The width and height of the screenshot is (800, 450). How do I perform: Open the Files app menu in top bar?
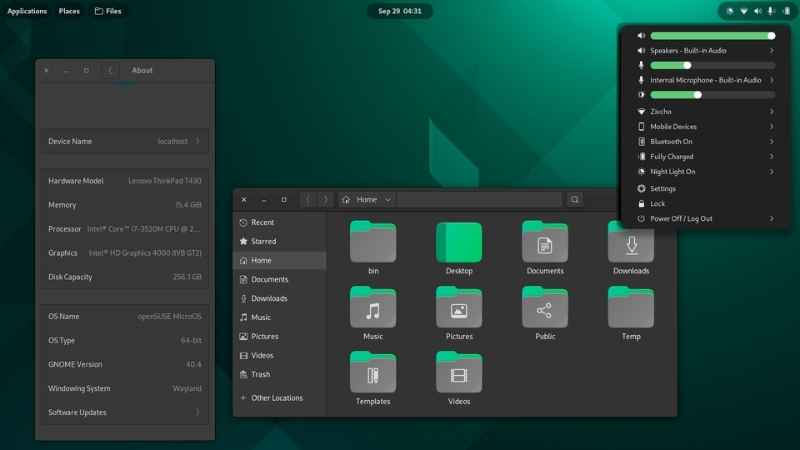[108, 11]
